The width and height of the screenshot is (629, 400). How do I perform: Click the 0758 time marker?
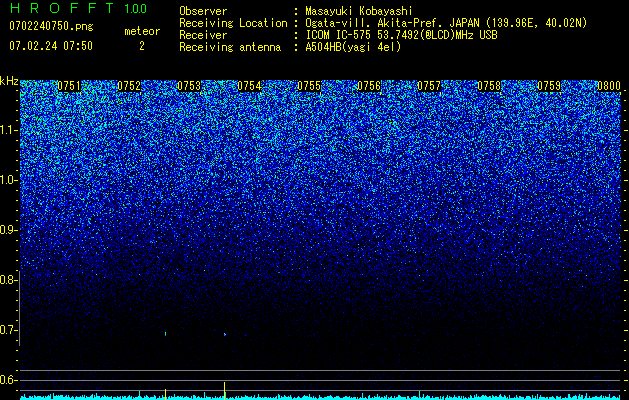[489, 86]
